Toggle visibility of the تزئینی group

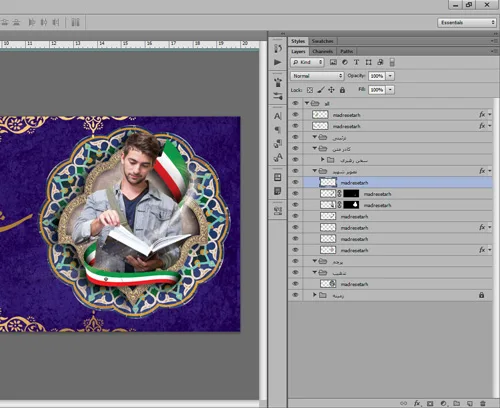click(x=295, y=137)
